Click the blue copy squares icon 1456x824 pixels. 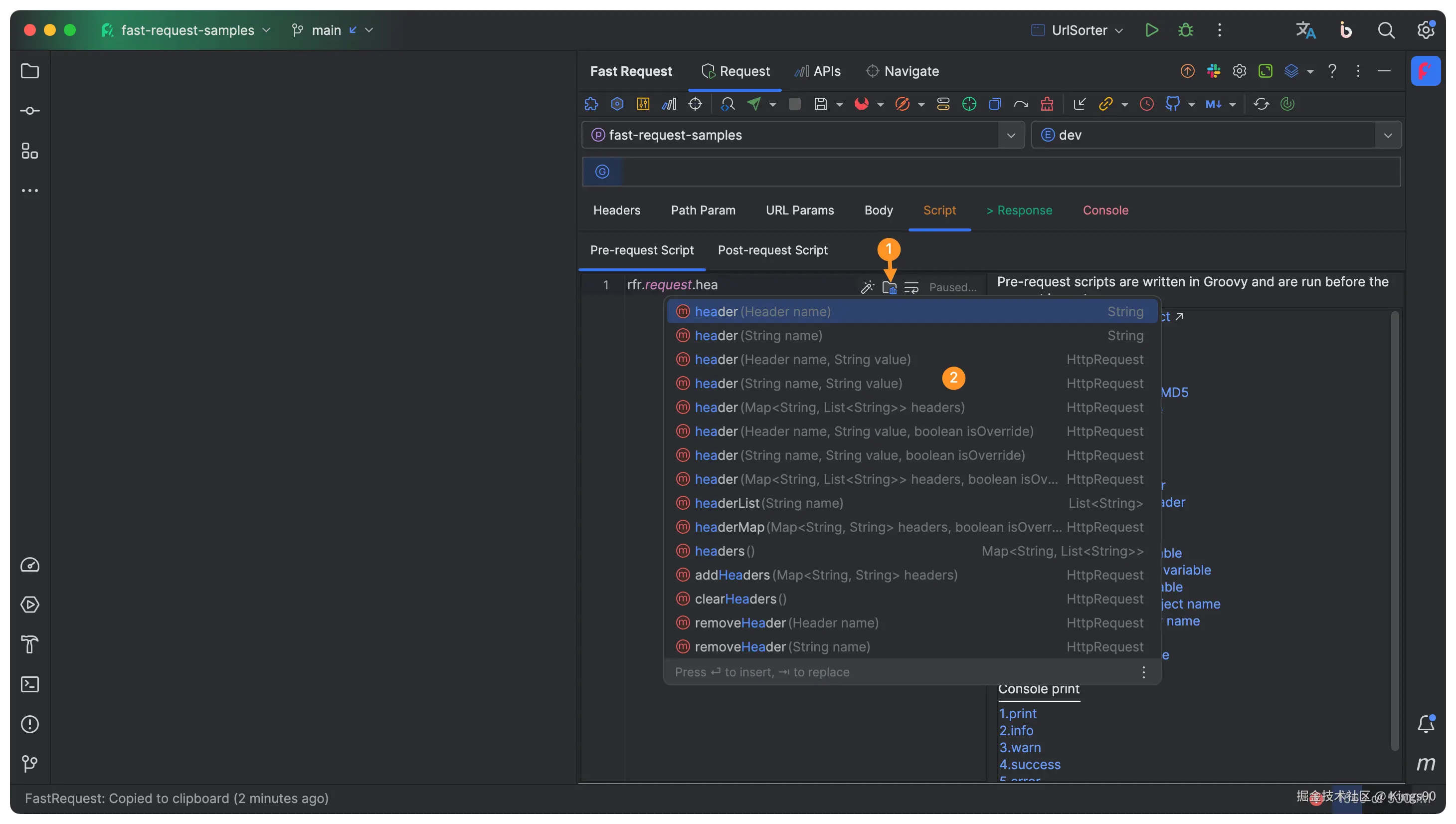coord(995,104)
